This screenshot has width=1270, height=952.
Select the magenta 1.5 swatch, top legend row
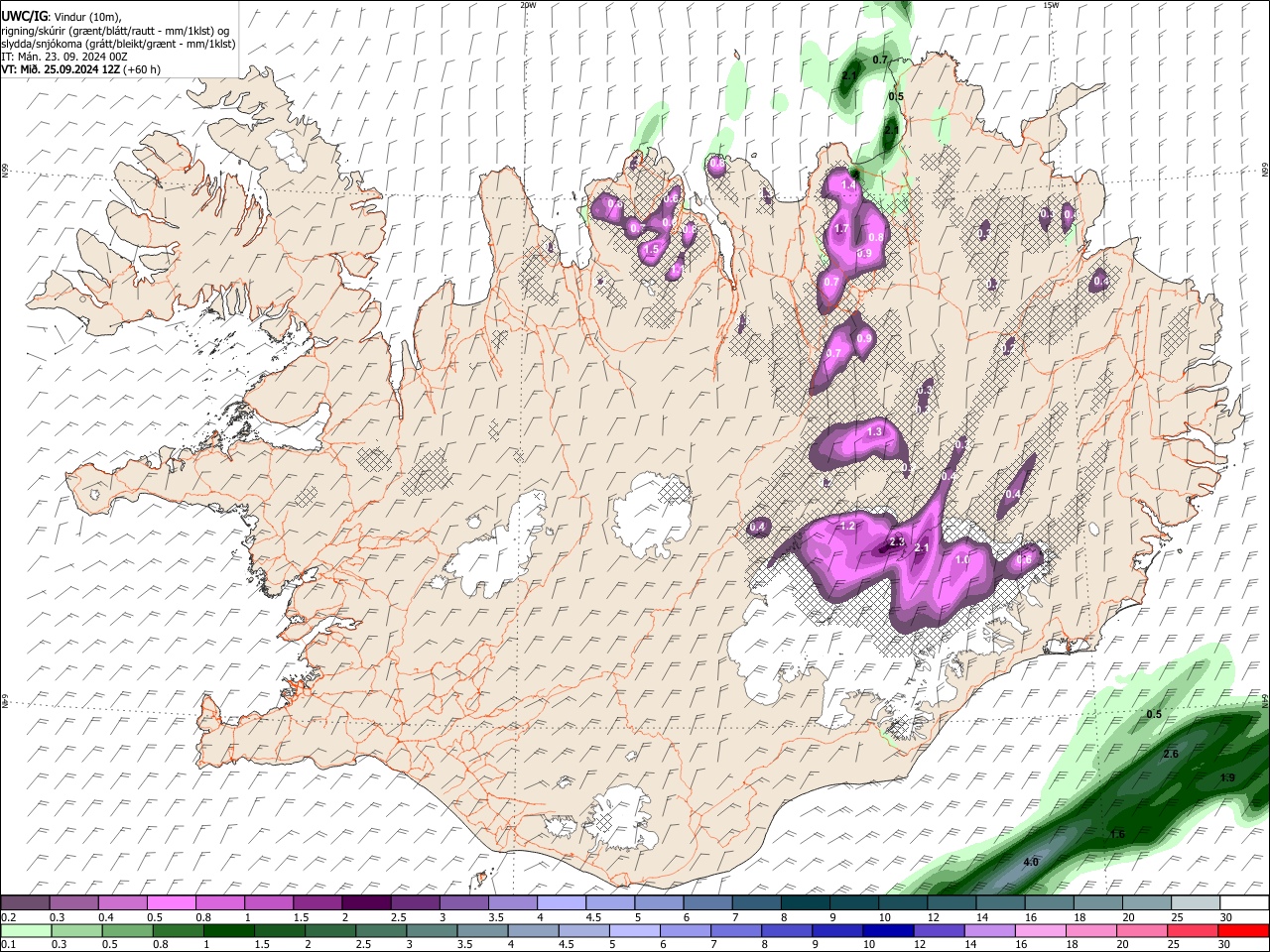click(317, 902)
